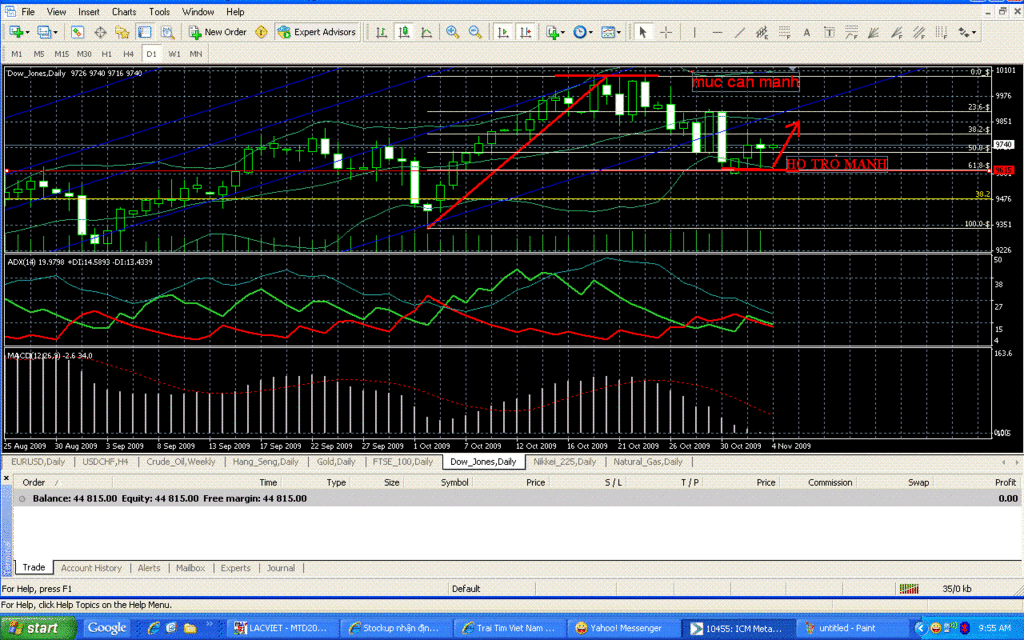
Task: Select the Text Label tool
Action: pyautogui.click(x=829, y=32)
